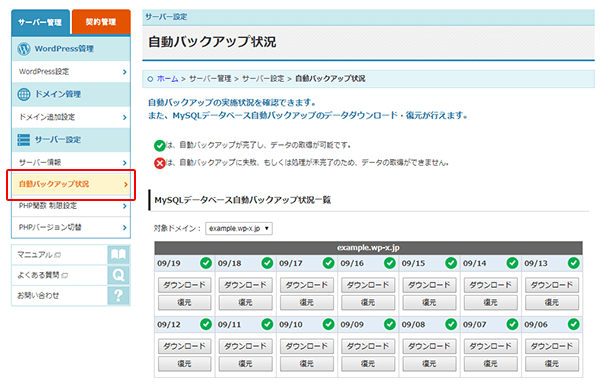Click green check icon for 09/18

267,263
